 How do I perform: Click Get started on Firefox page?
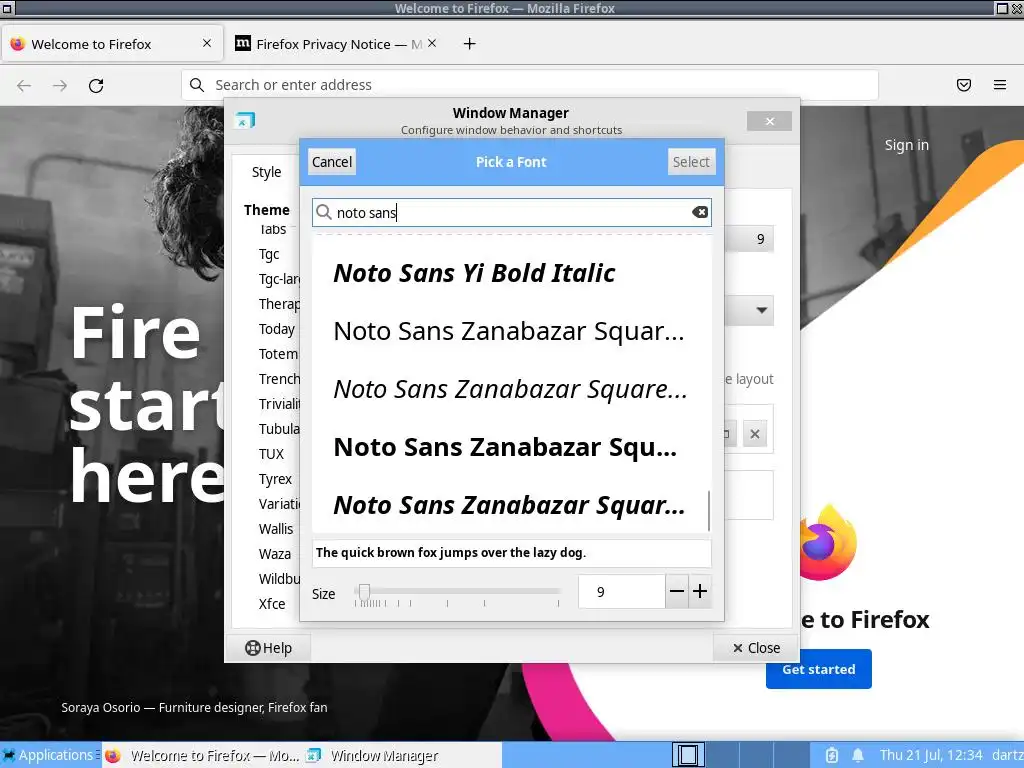point(819,669)
